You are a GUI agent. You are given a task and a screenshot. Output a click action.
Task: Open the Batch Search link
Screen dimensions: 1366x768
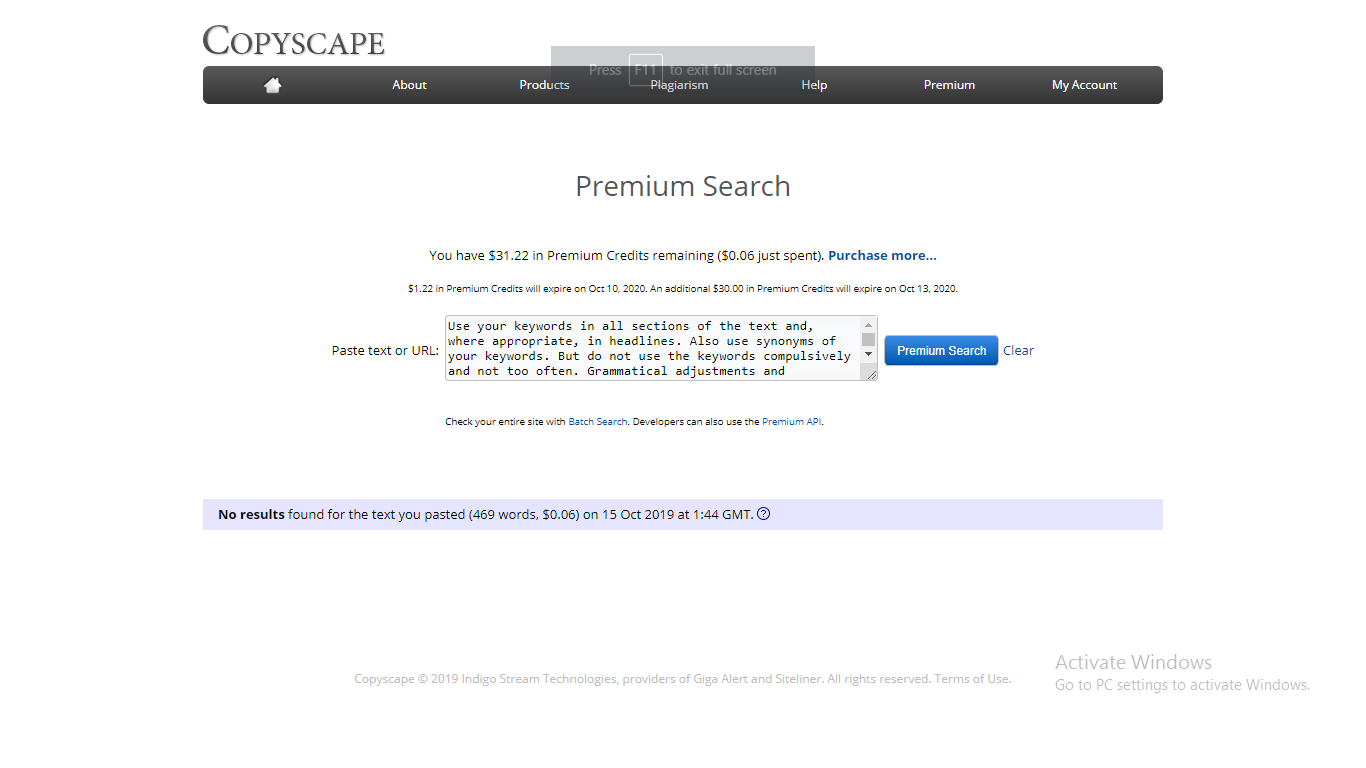click(598, 422)
